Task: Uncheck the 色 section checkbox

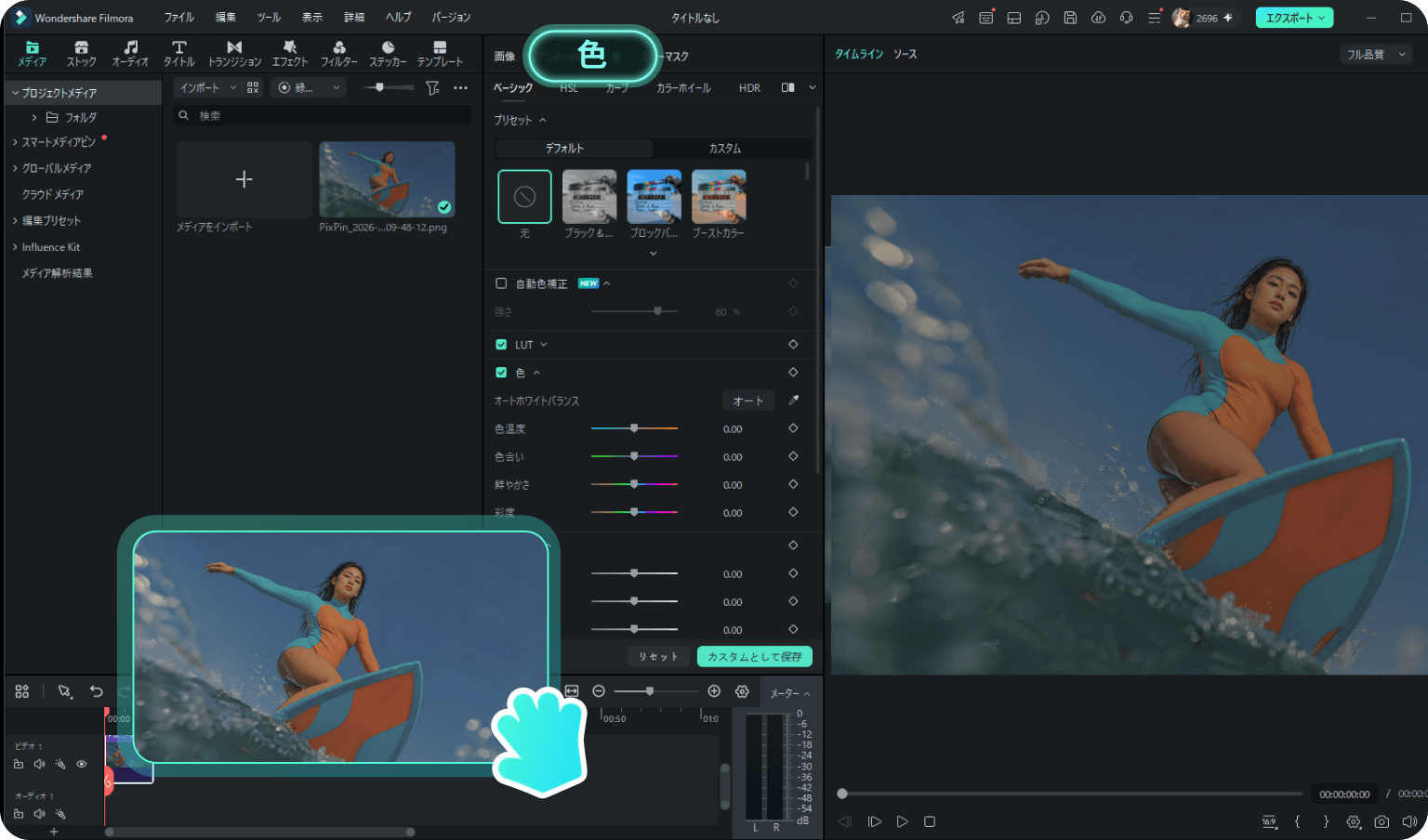Action: (x=501, y=373)
